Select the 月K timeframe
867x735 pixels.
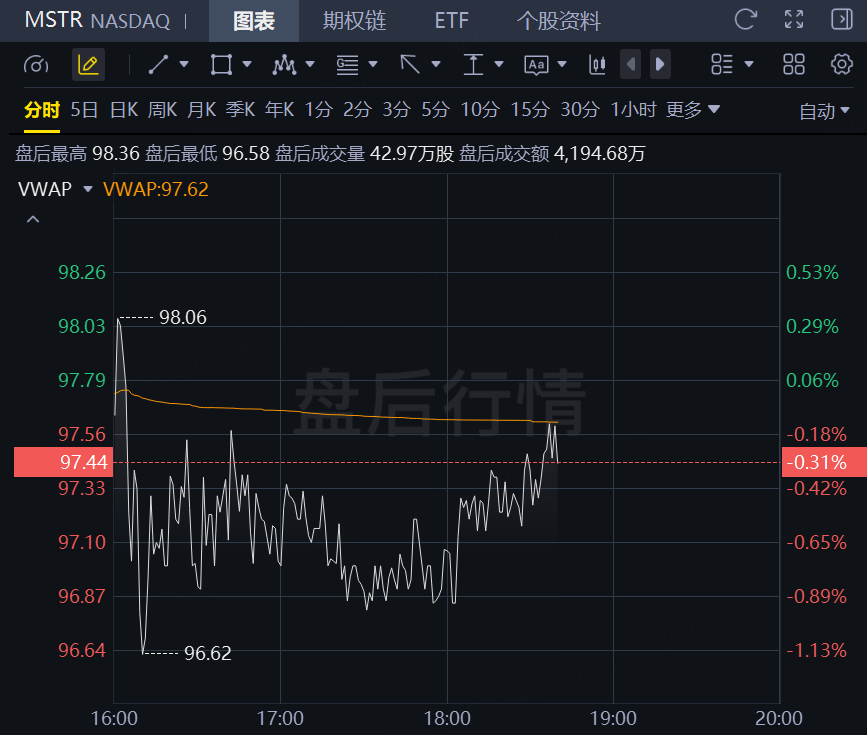tap(201, 110)
